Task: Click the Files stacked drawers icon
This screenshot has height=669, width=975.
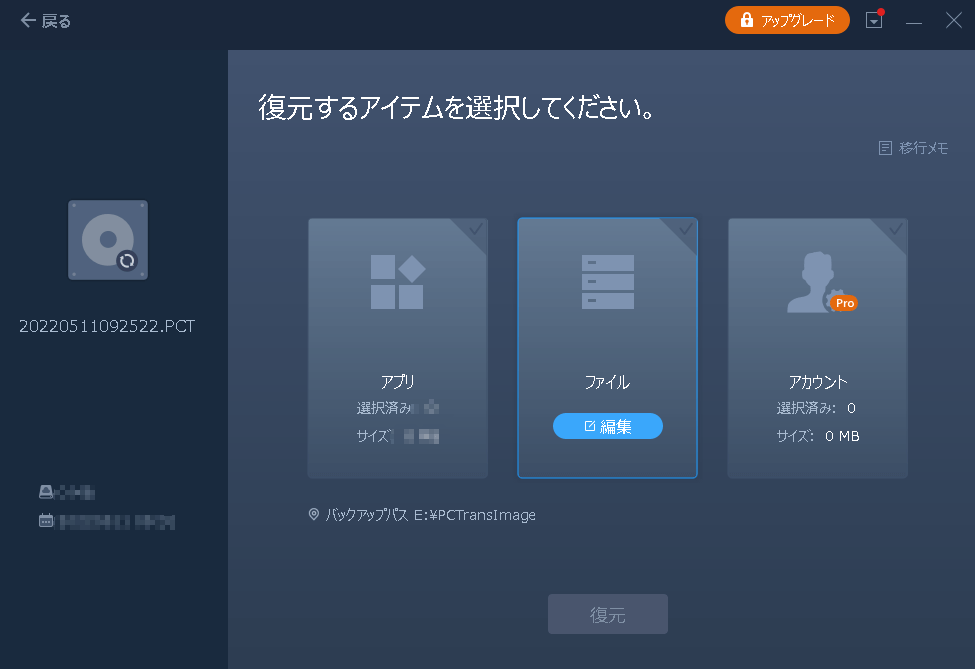Action: click(x=607, y=282)
